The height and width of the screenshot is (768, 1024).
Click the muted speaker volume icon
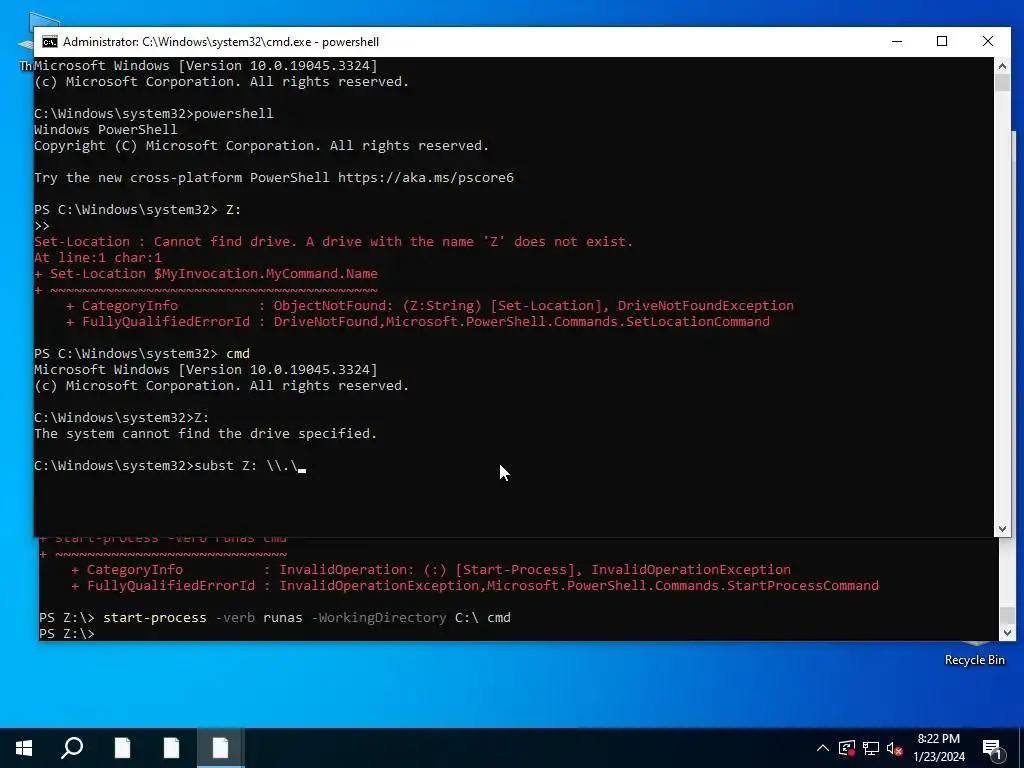click(895, 748)
